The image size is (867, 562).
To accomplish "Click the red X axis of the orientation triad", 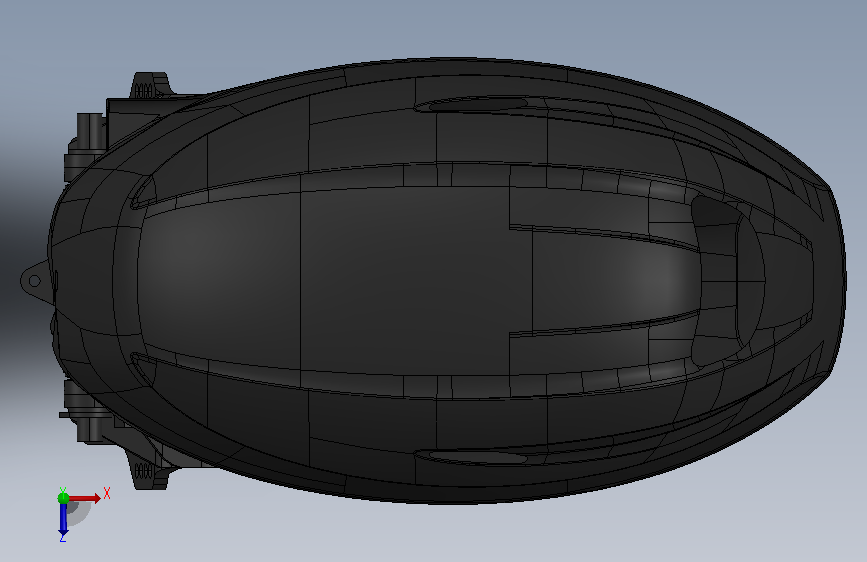I will [x=84, y=498].
